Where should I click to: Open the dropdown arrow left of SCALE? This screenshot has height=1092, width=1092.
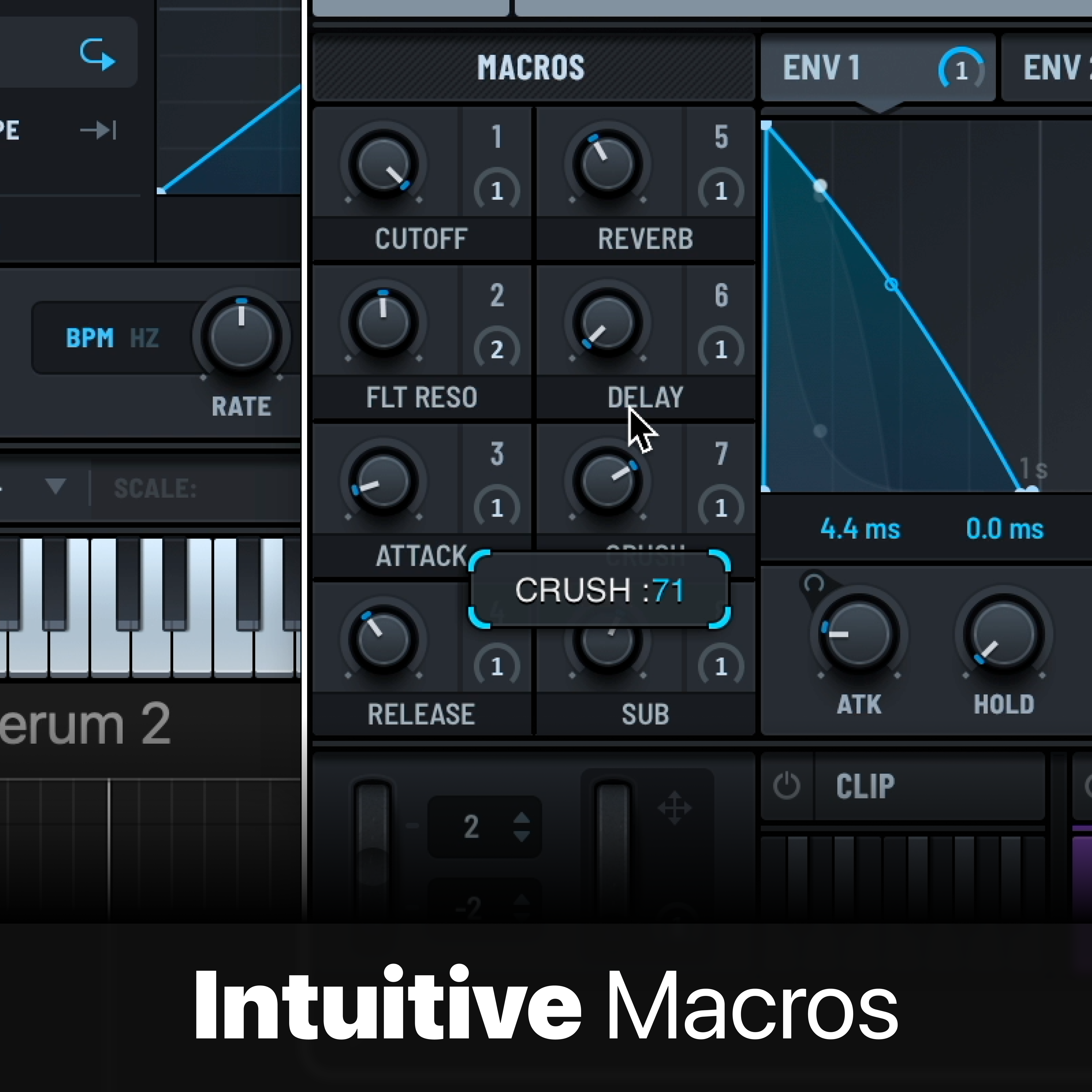[55, 486]
